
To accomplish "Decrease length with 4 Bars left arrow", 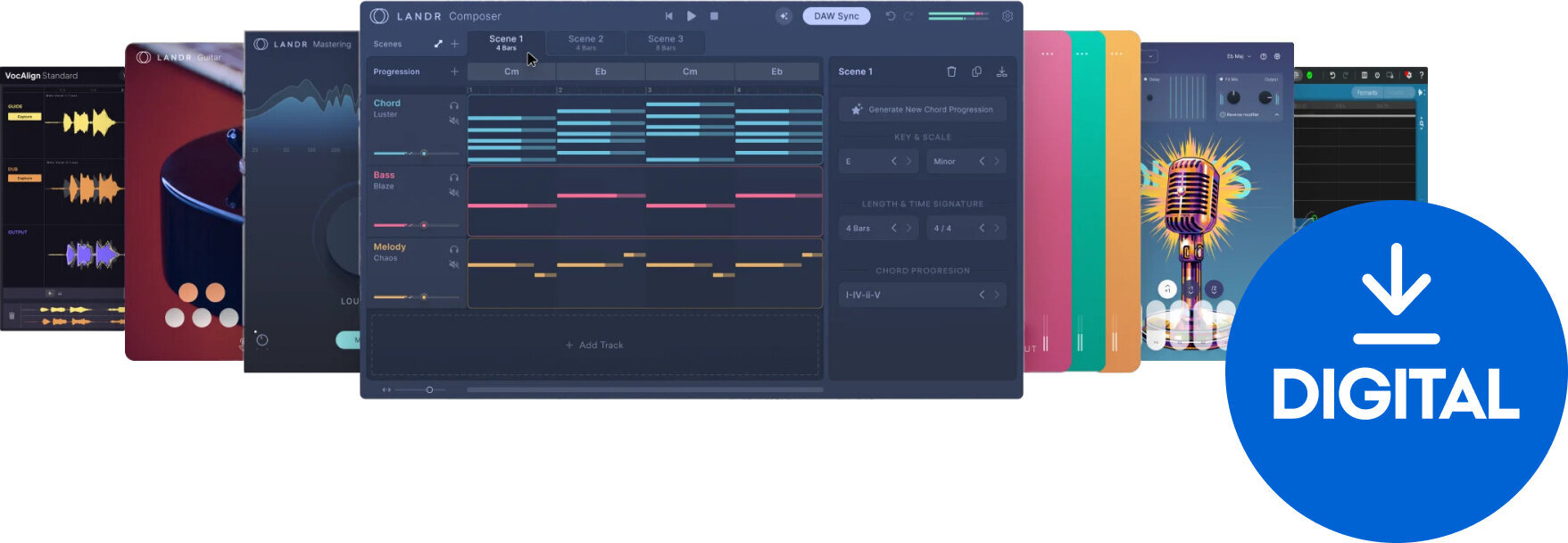I will (893, 228).
